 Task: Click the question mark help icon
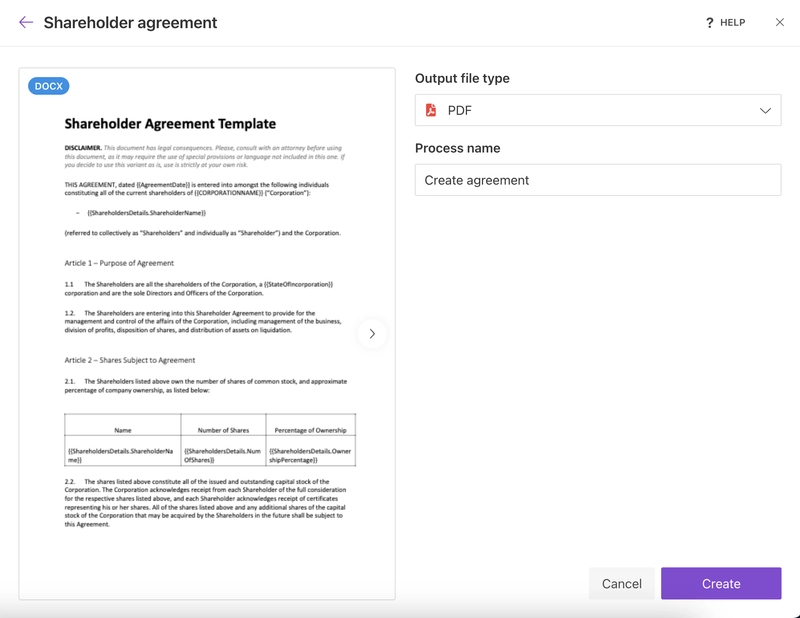click(709, 22)
